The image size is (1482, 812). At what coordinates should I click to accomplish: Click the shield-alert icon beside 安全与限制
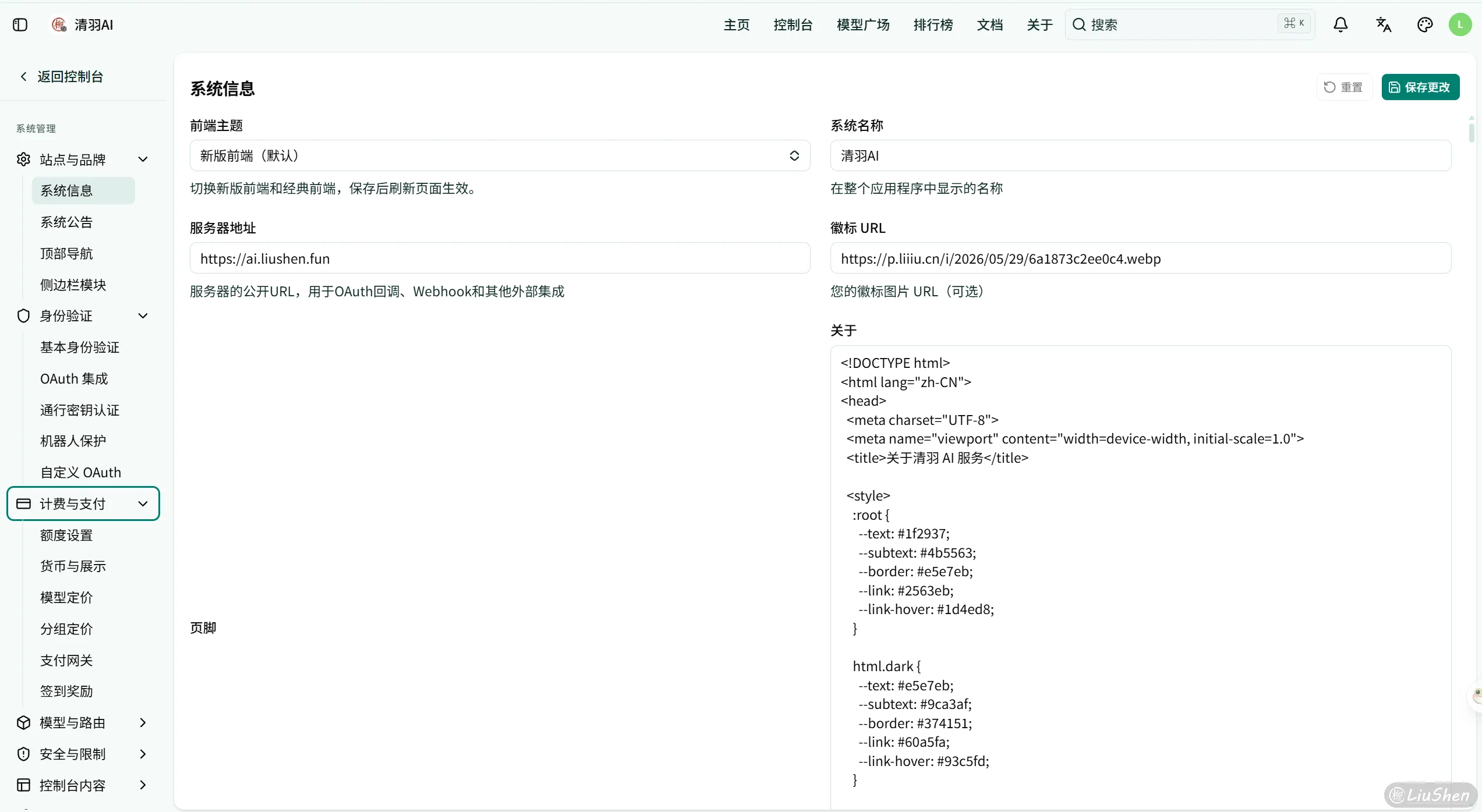pos(23,754)
